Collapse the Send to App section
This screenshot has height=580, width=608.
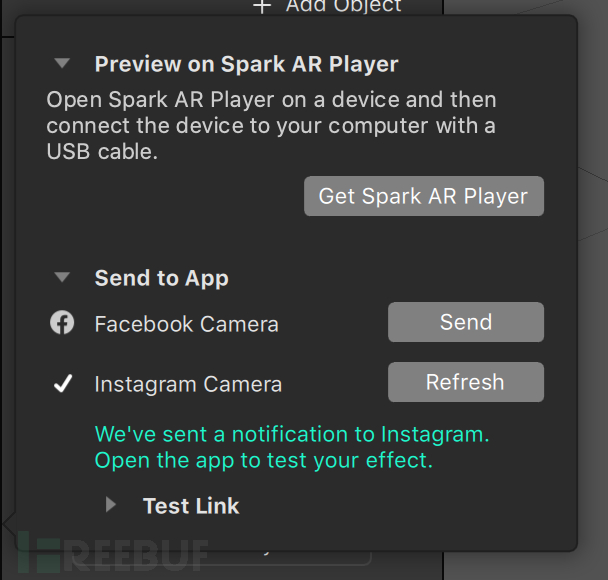[x=62, y=277]
